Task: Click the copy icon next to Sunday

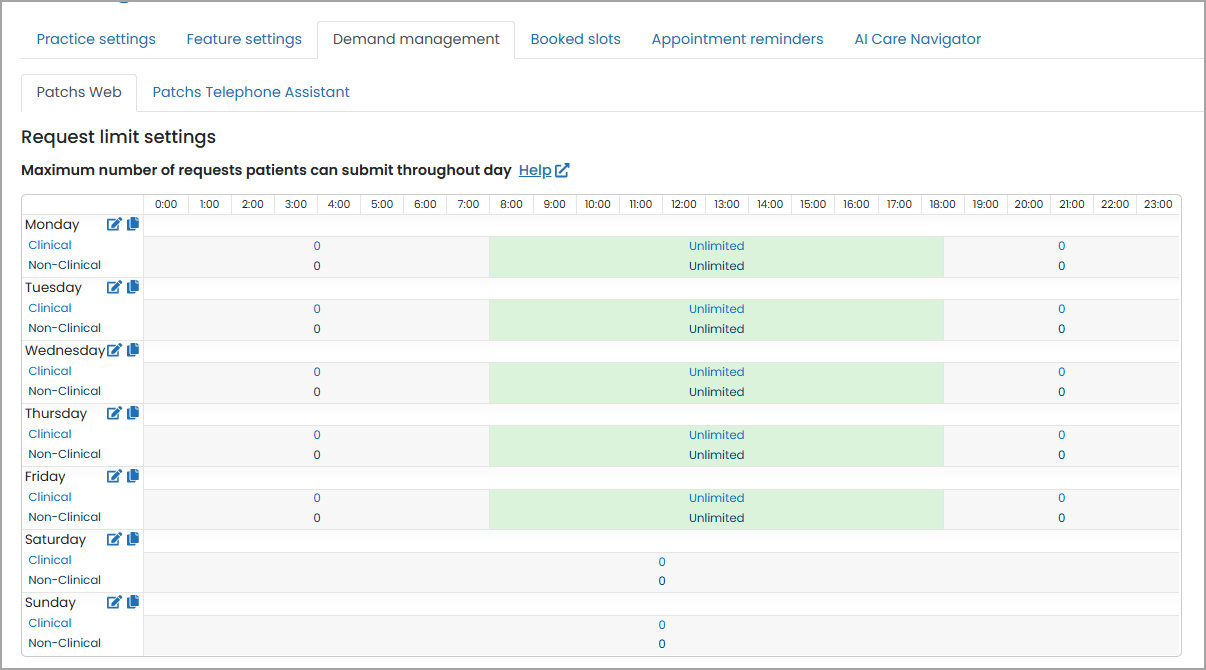Action: coord(133,602)
